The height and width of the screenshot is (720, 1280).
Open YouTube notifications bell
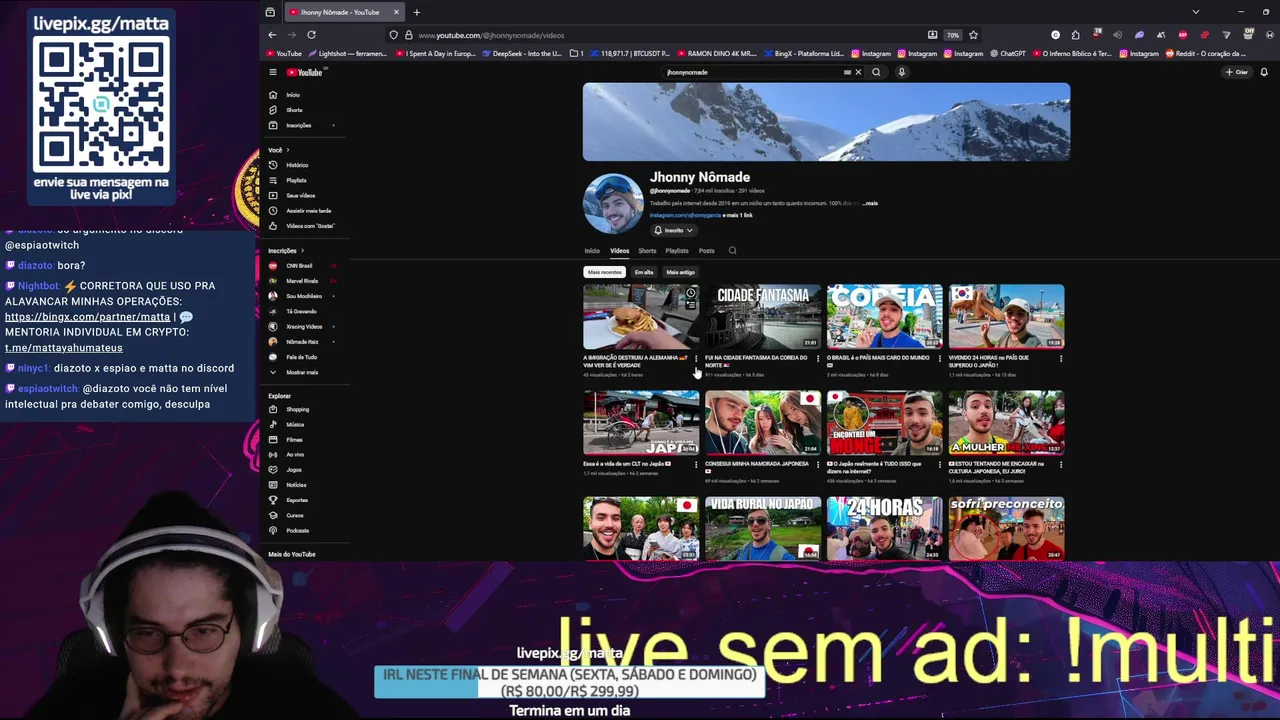pos(1264,72)
